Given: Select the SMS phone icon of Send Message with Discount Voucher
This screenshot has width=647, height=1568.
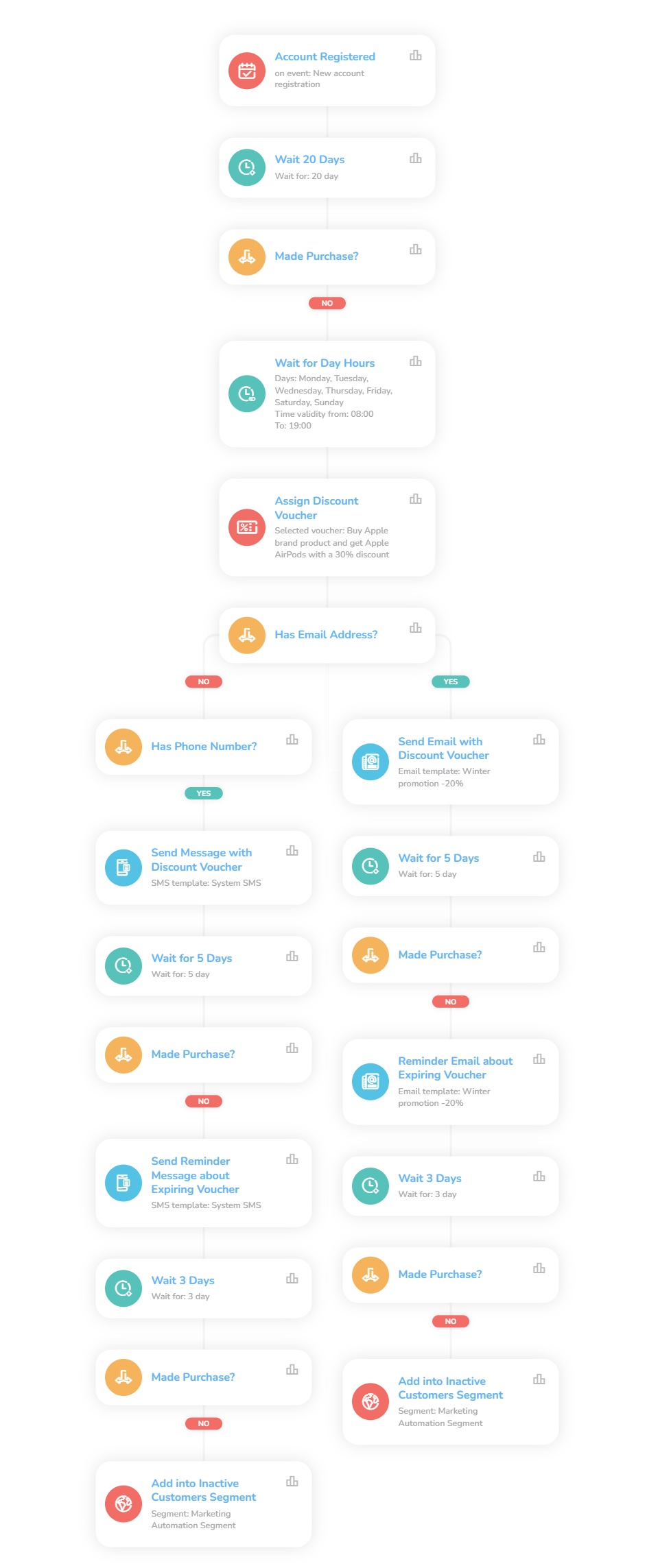Looking at the screenshot, I should pos(123,867).
